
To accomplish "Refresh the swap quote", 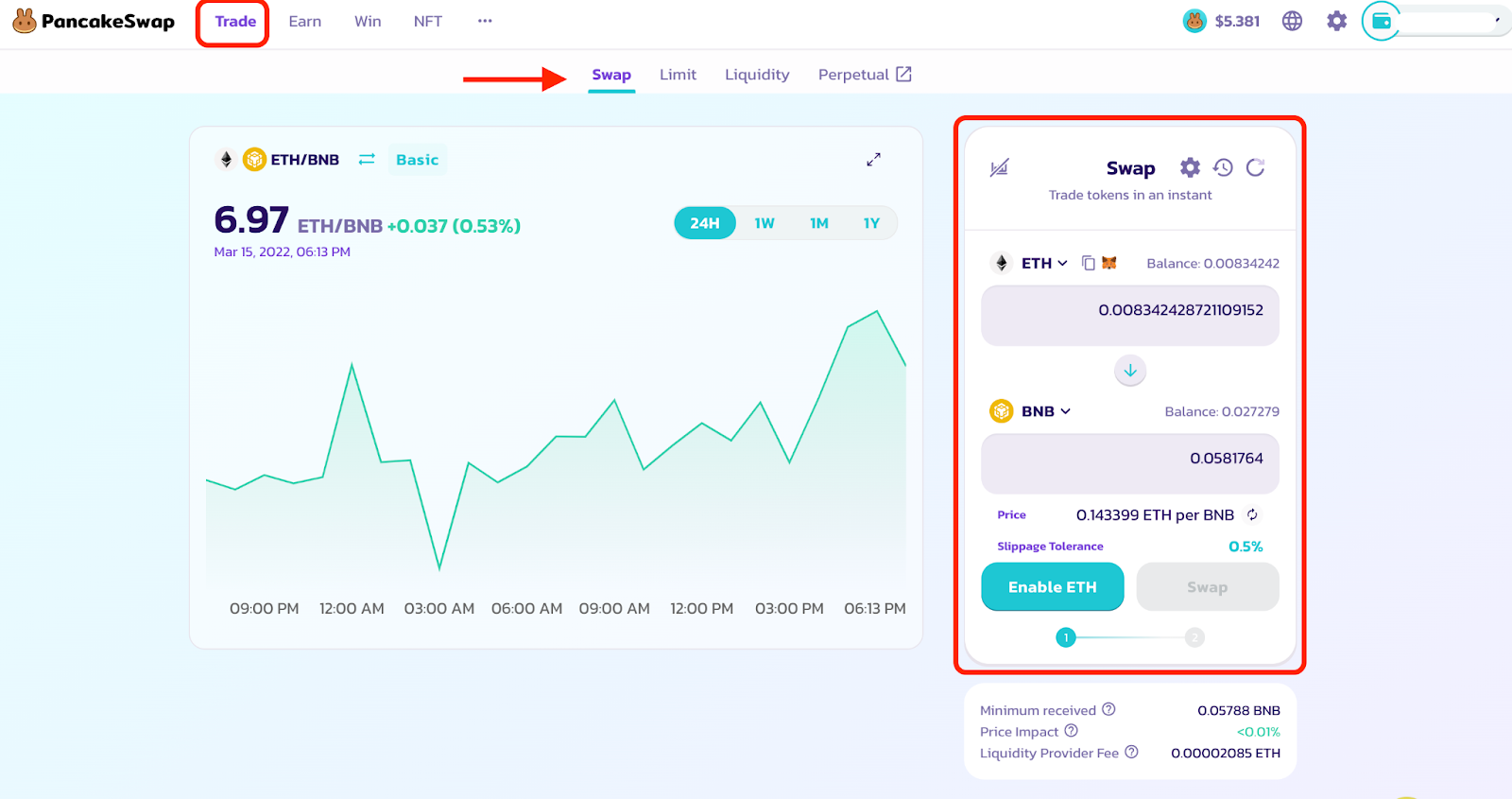I will click(1255, 167).
